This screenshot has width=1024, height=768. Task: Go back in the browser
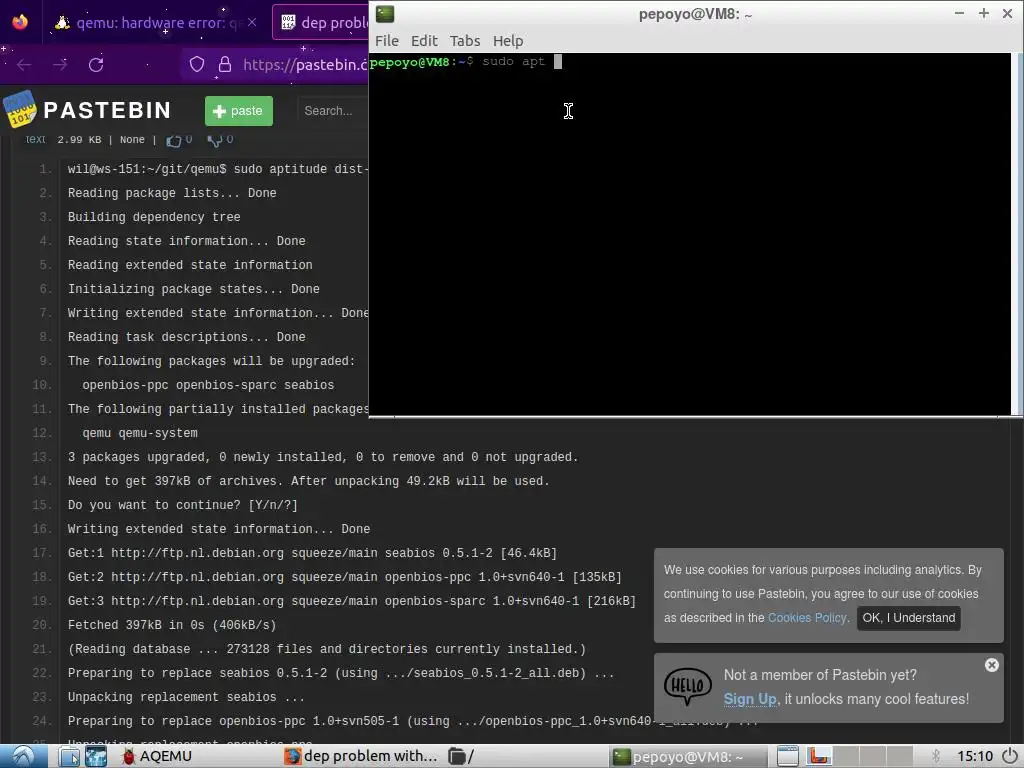[24, 65]
